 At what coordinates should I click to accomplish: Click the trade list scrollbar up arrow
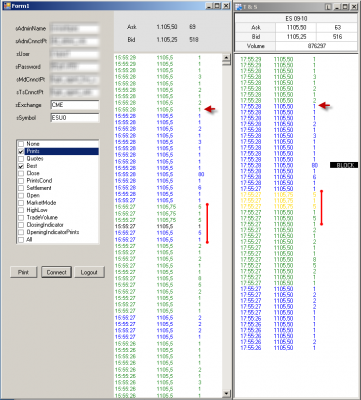(226, 58)
